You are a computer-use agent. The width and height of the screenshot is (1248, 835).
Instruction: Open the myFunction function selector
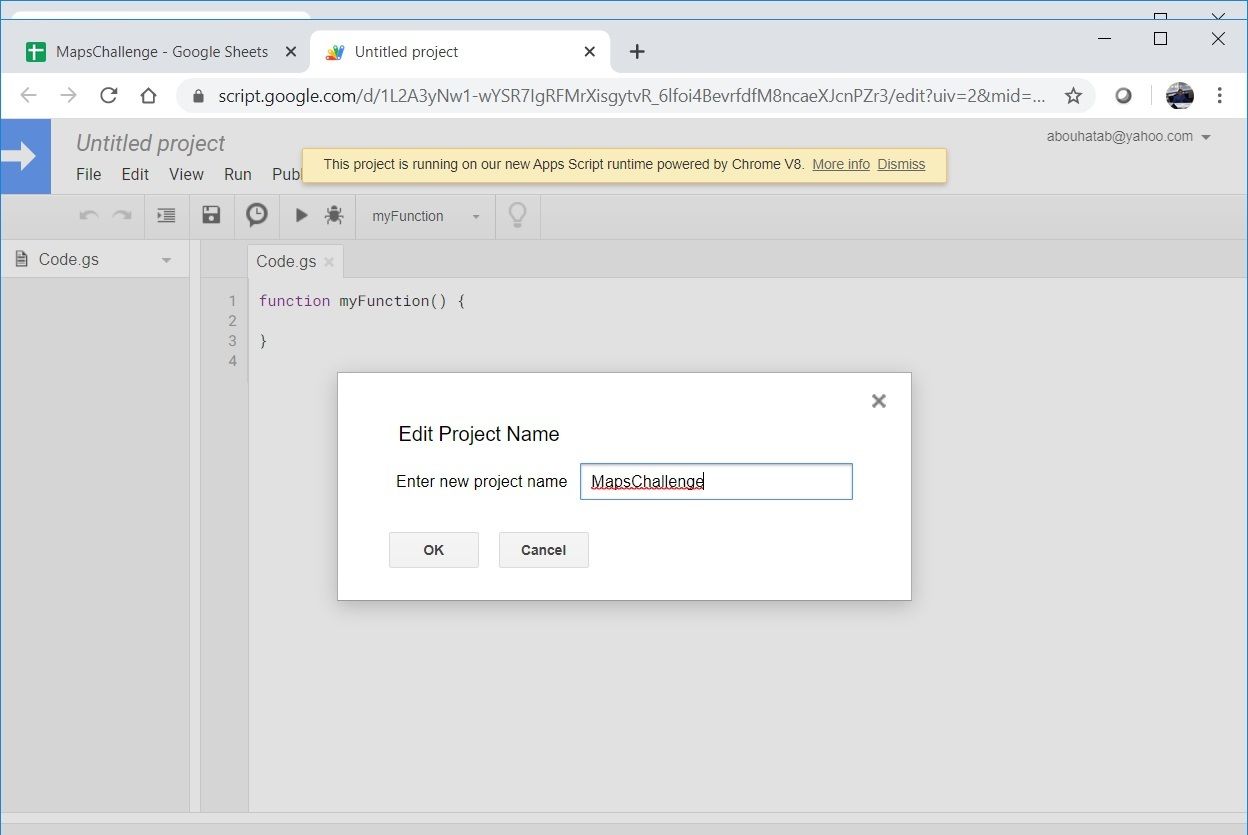pos(424,215)
